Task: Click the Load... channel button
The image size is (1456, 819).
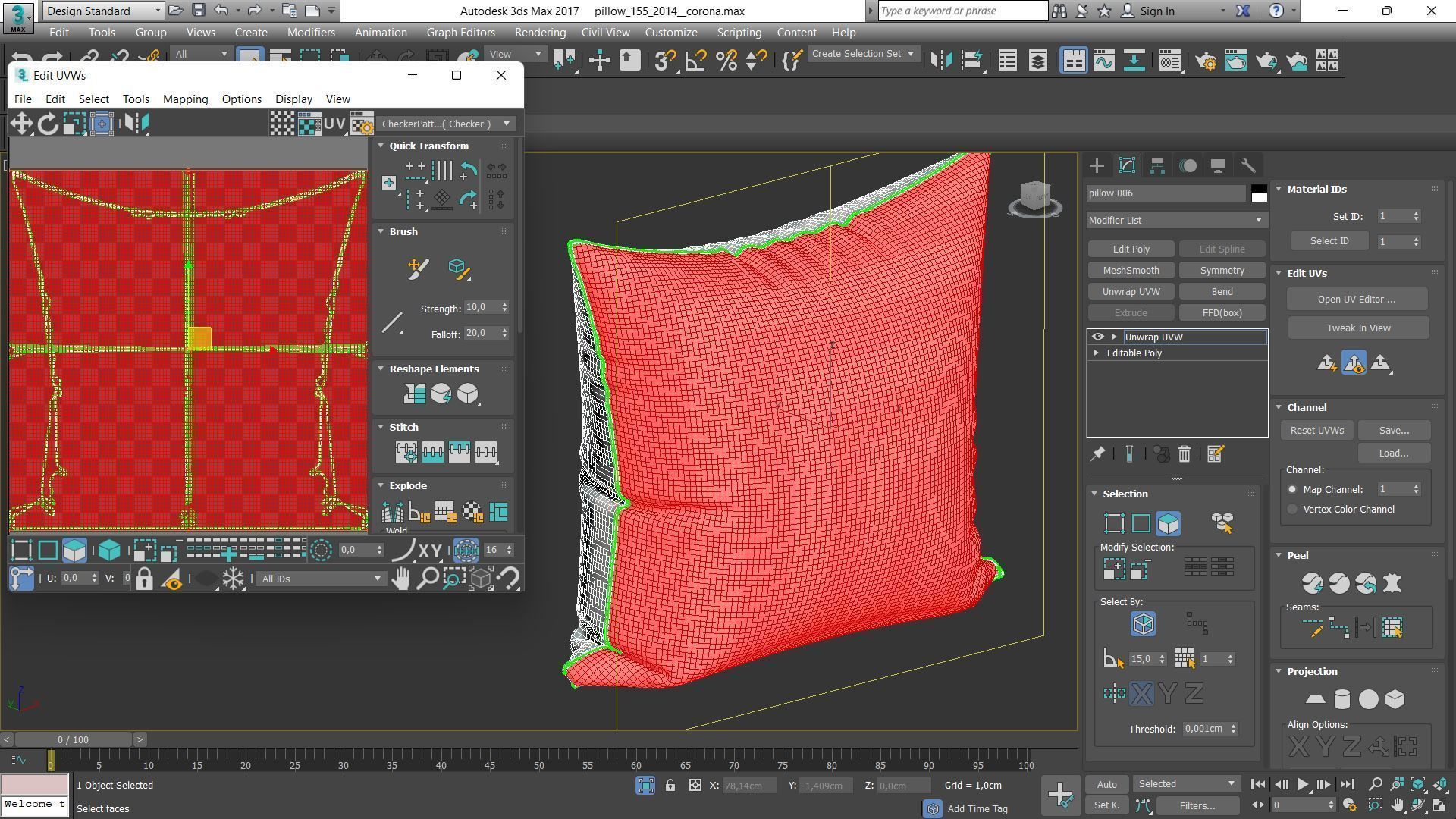Action: coord(1394,453)
